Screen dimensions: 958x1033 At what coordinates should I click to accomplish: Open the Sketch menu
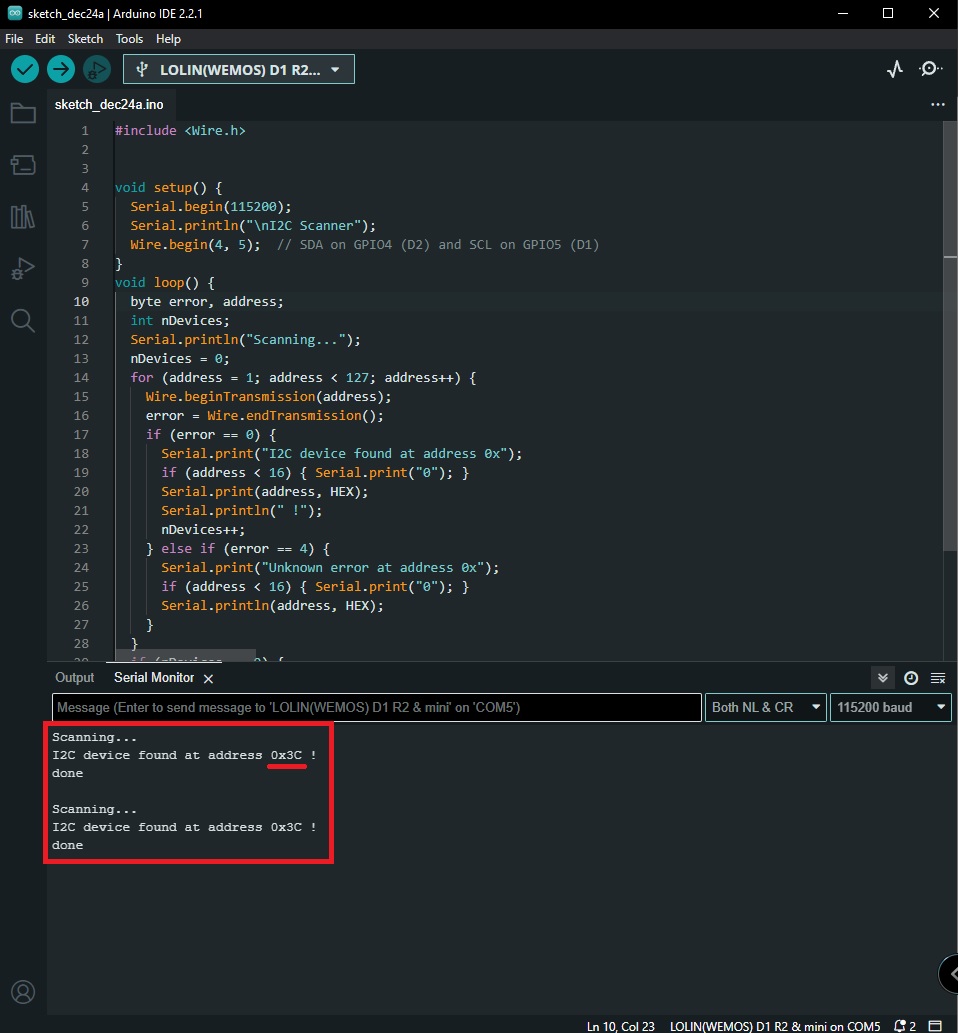click(85, 39)
